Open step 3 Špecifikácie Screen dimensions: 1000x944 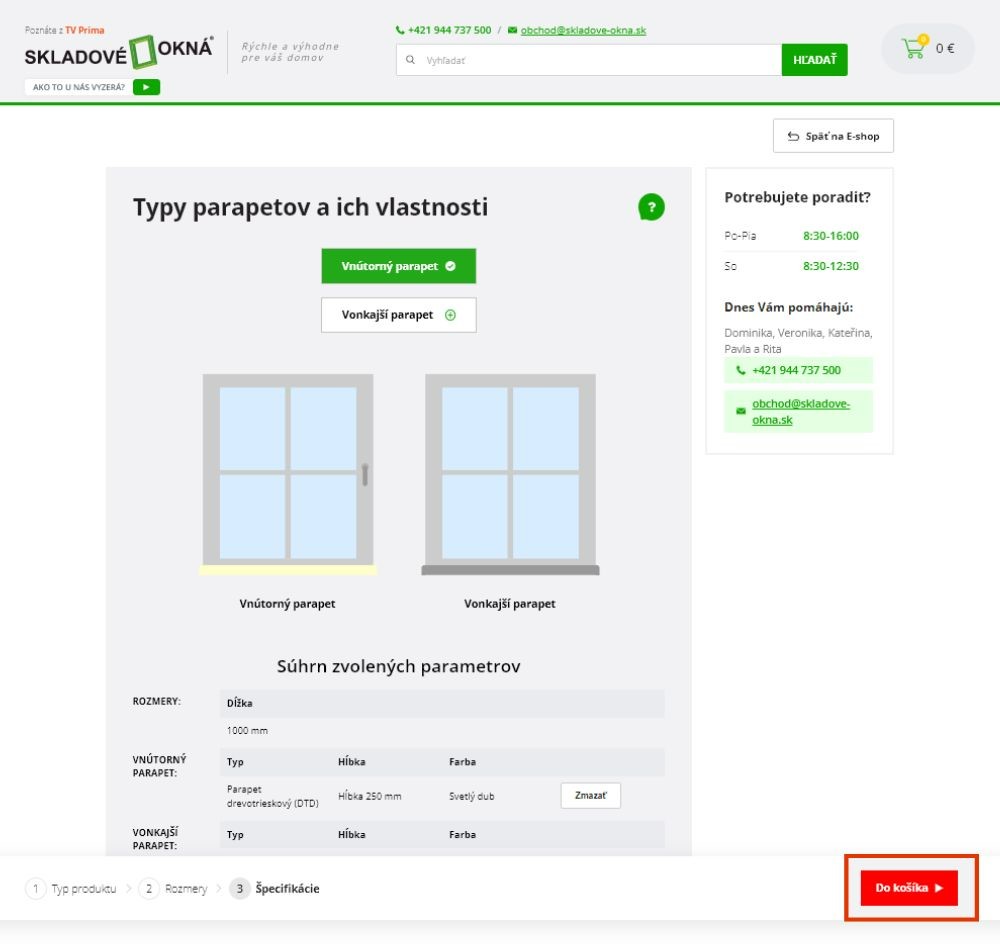(x=275, y=888)
